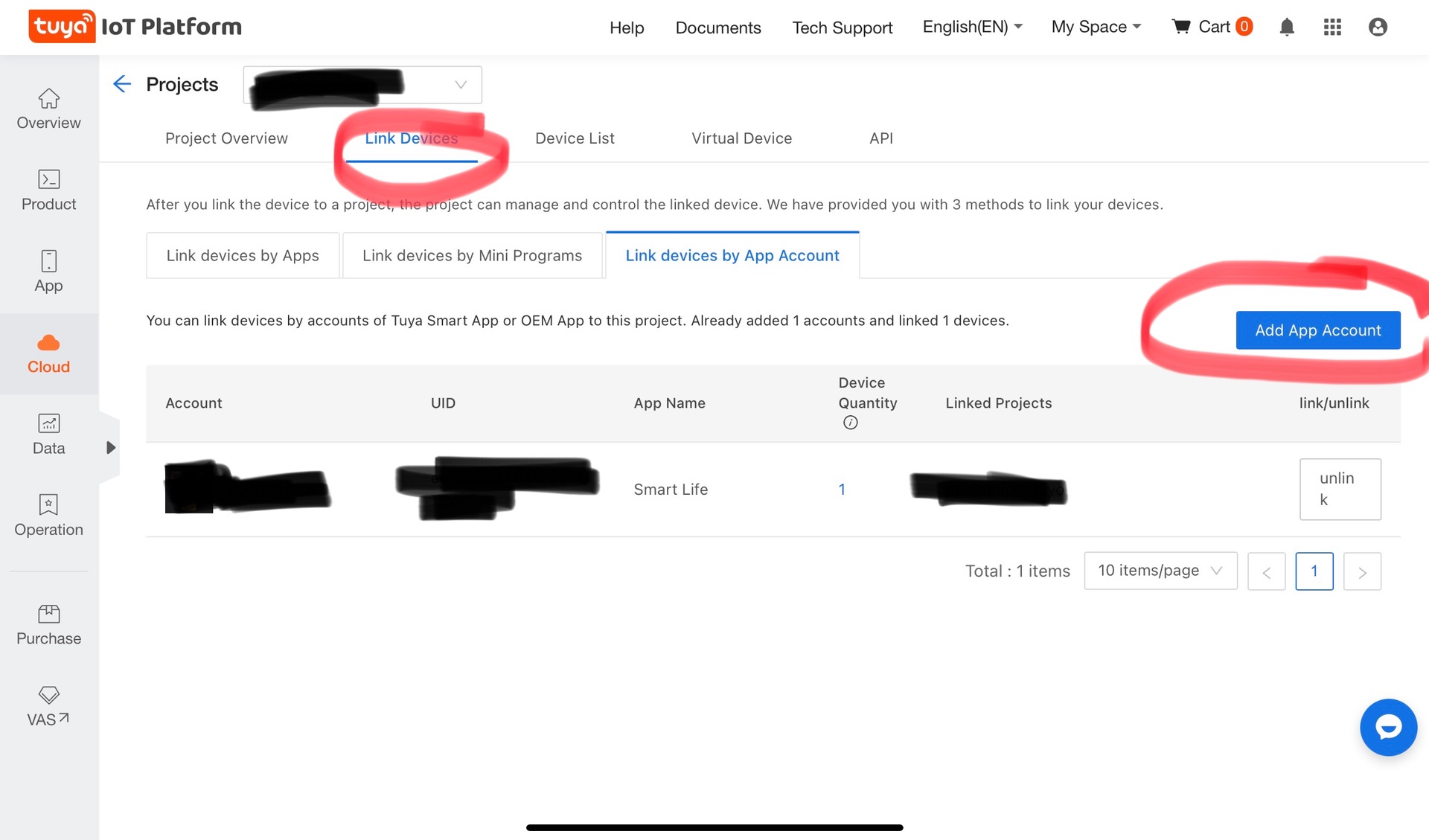Expand the sidebar collapse triangle arrow
The height and width of the screenshot is (840, 1429).
pos(110,448)
